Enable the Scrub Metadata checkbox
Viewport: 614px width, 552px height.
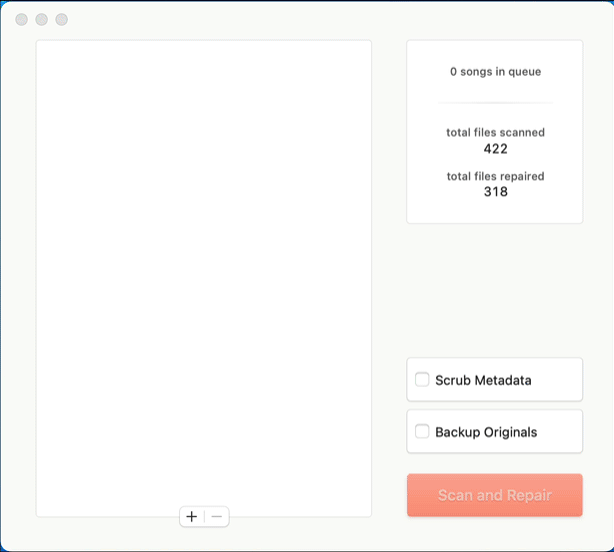pos(422,380)
